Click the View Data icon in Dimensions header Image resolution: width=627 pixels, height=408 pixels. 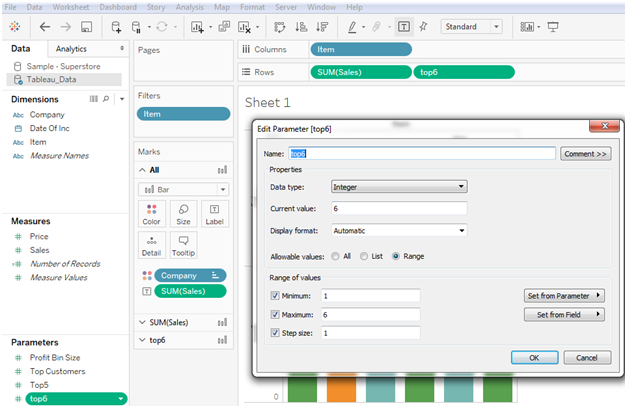coord(94,99)
